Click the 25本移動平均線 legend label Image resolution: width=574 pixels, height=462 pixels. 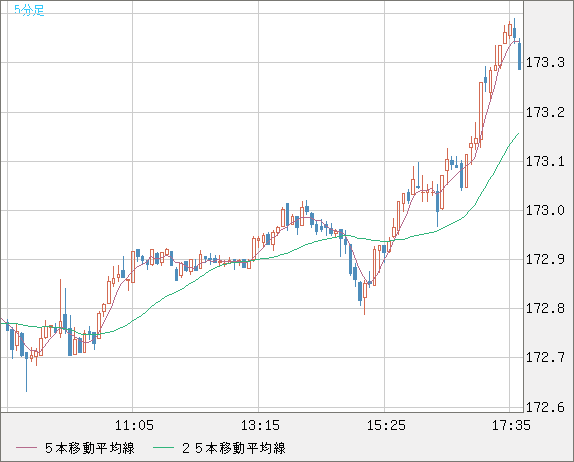234,448
